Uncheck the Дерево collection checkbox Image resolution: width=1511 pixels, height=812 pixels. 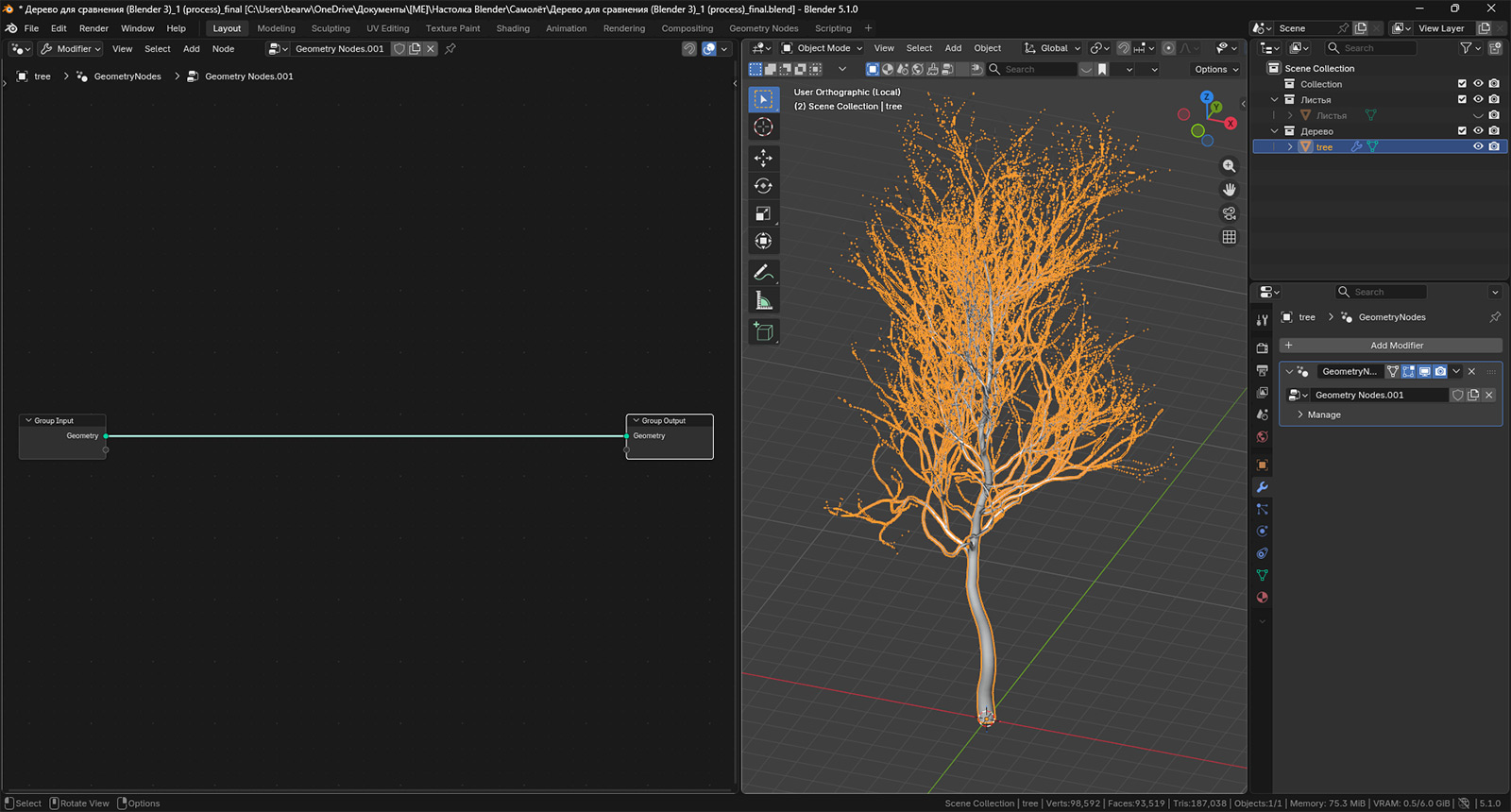pyautogui.click(x=1462, y=131)
